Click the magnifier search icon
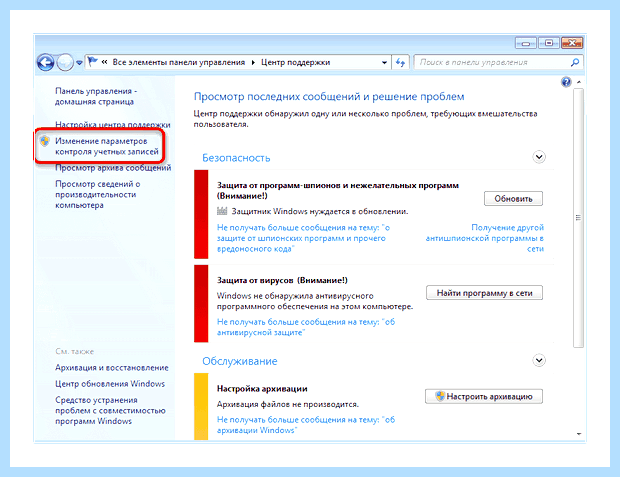Screen dimensions: 620x477 coord(575,62)
